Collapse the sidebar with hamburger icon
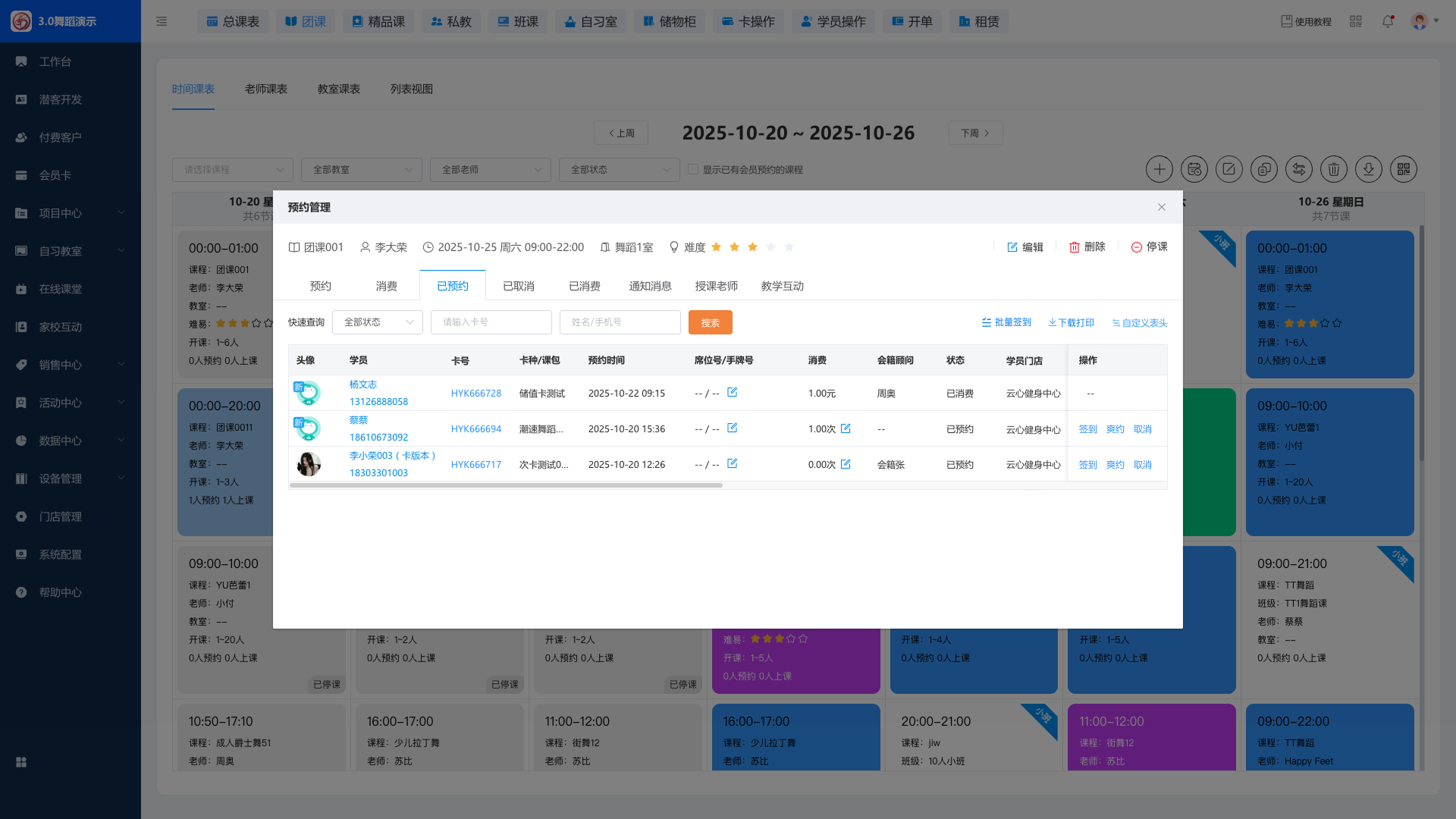The height and width of the screenshot is (819, 1456). [x=162, y=21]
